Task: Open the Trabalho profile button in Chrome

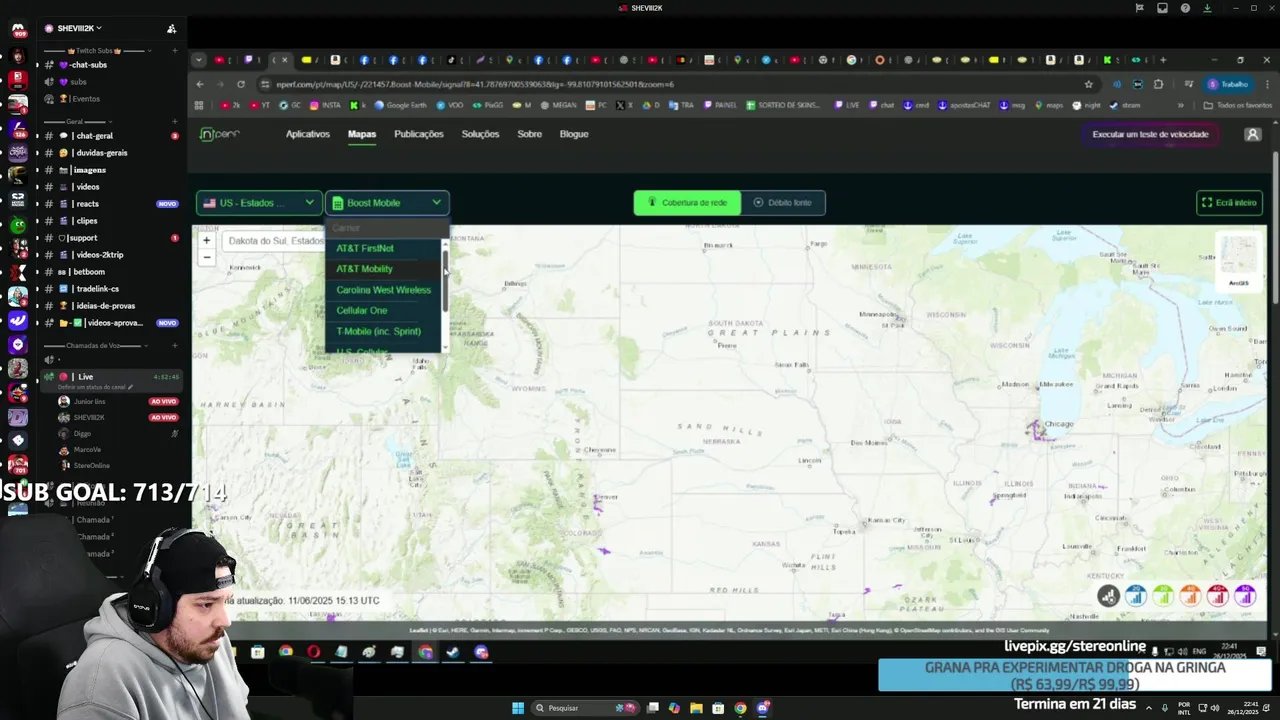Action: pos(1229,84)
